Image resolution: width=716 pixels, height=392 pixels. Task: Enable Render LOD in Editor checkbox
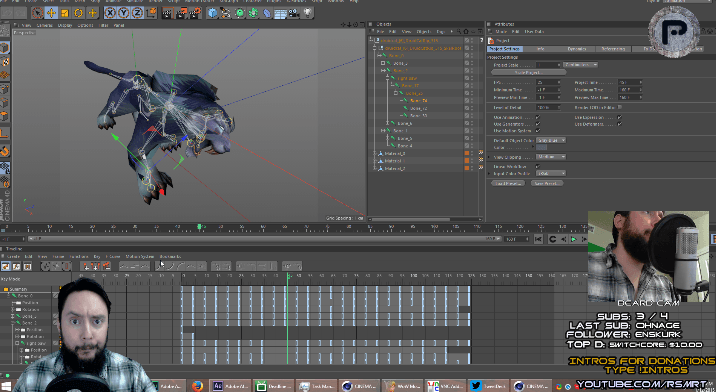(620, 107)
